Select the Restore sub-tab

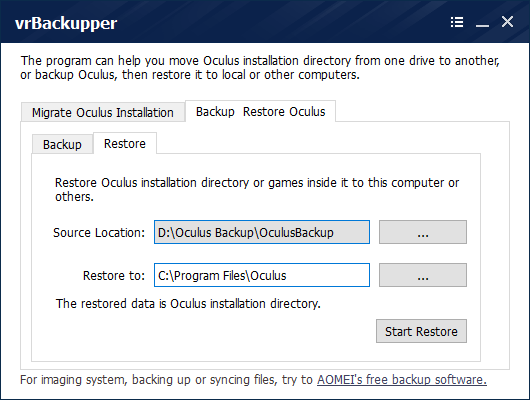click(x=125, y=143)
